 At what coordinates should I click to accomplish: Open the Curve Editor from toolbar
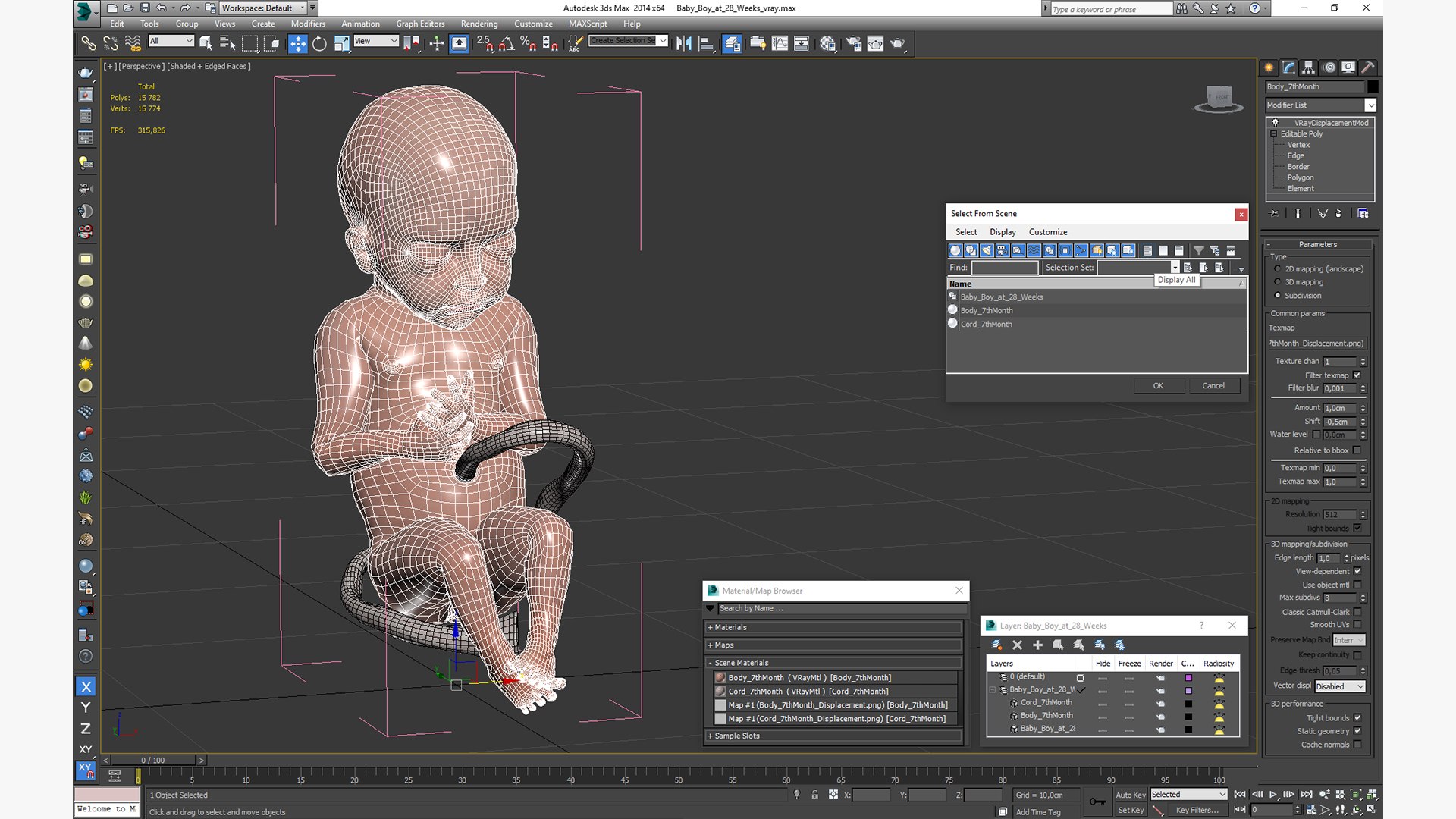[x=780, y=43]
